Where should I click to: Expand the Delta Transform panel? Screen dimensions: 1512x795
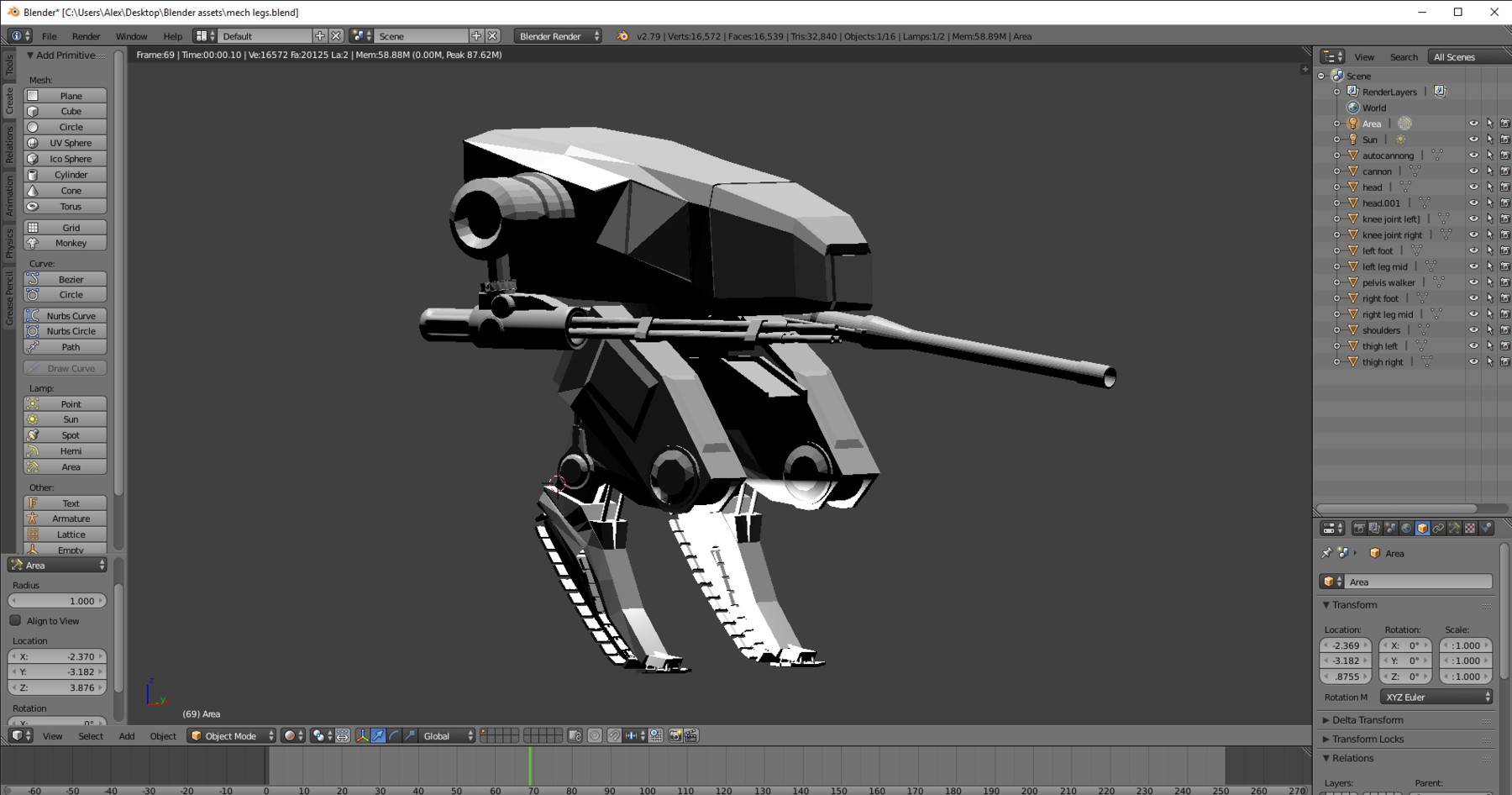(1367, 720)
